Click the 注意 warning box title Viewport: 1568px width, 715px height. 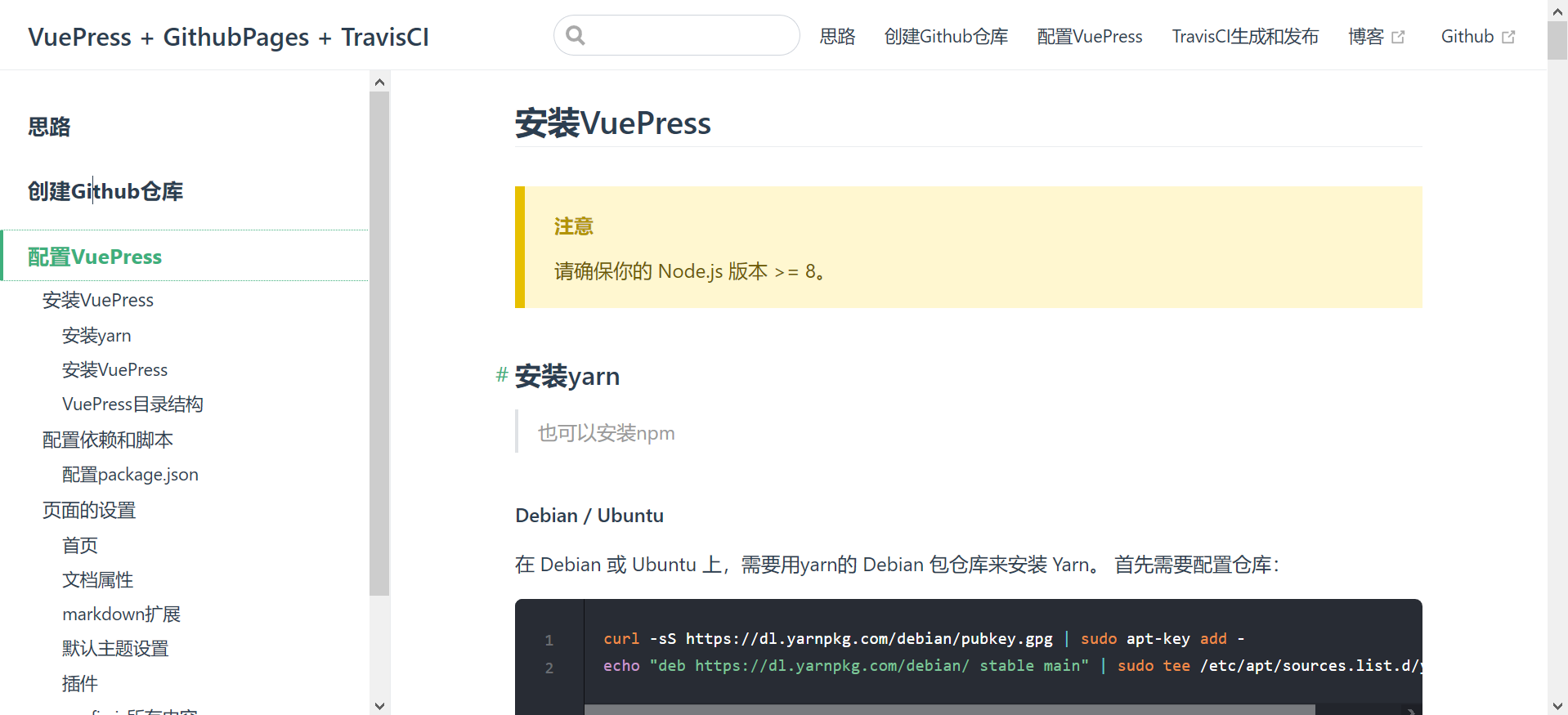coord(574,226)
